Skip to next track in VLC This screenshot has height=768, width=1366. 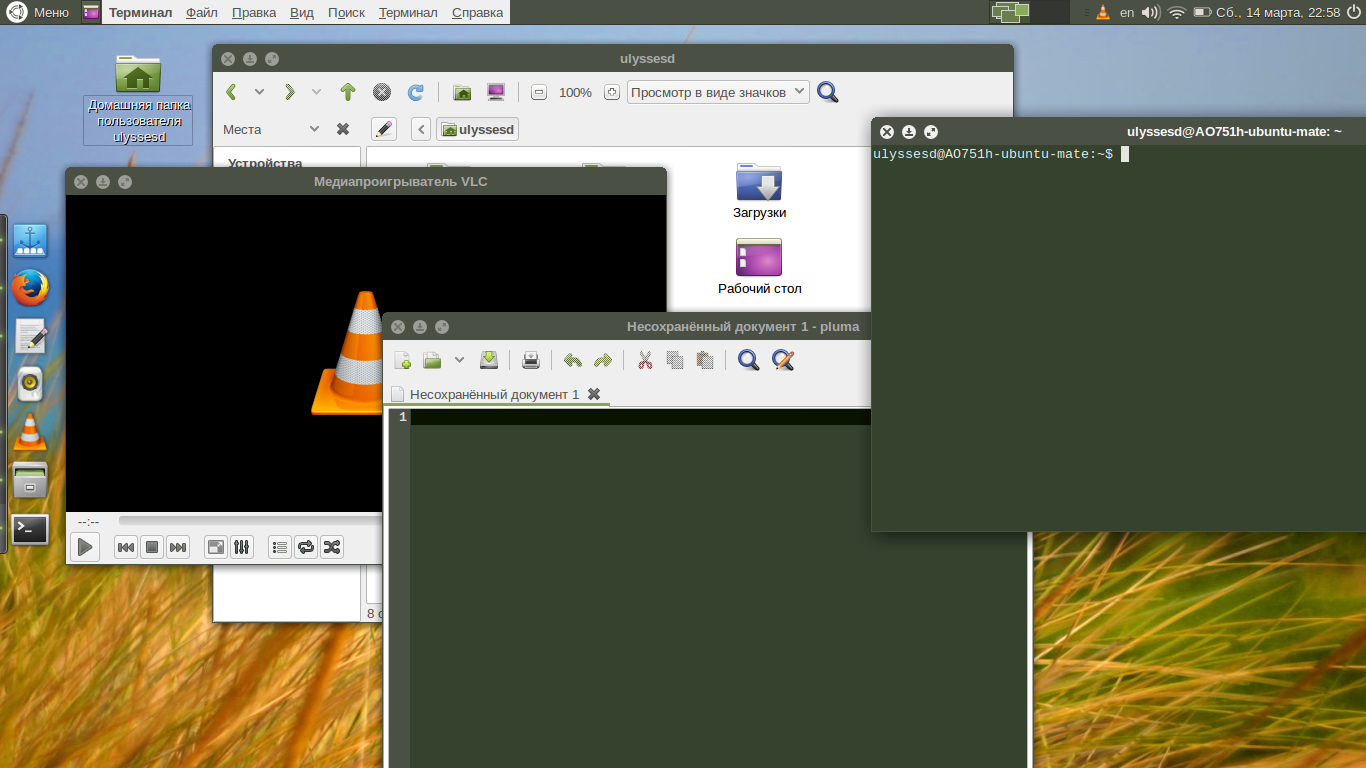pos(178,547)
